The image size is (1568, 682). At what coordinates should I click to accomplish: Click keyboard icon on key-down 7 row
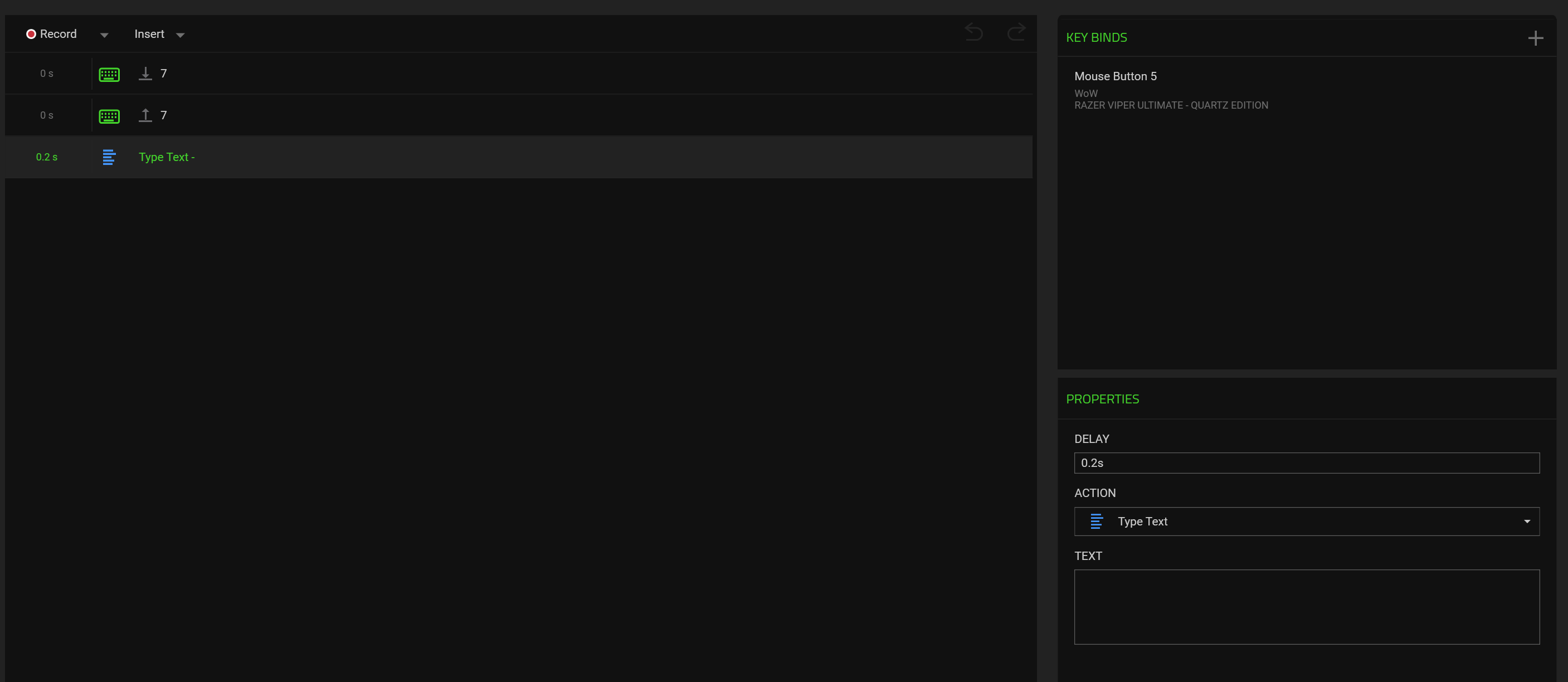[110, 74]
